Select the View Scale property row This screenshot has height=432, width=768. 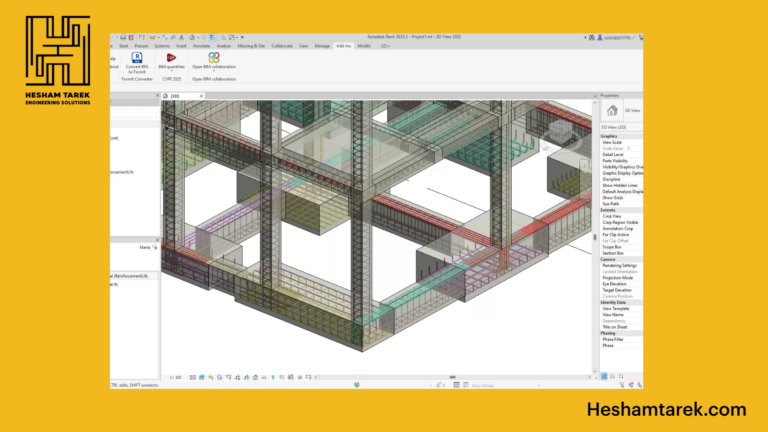pos(622,143)
